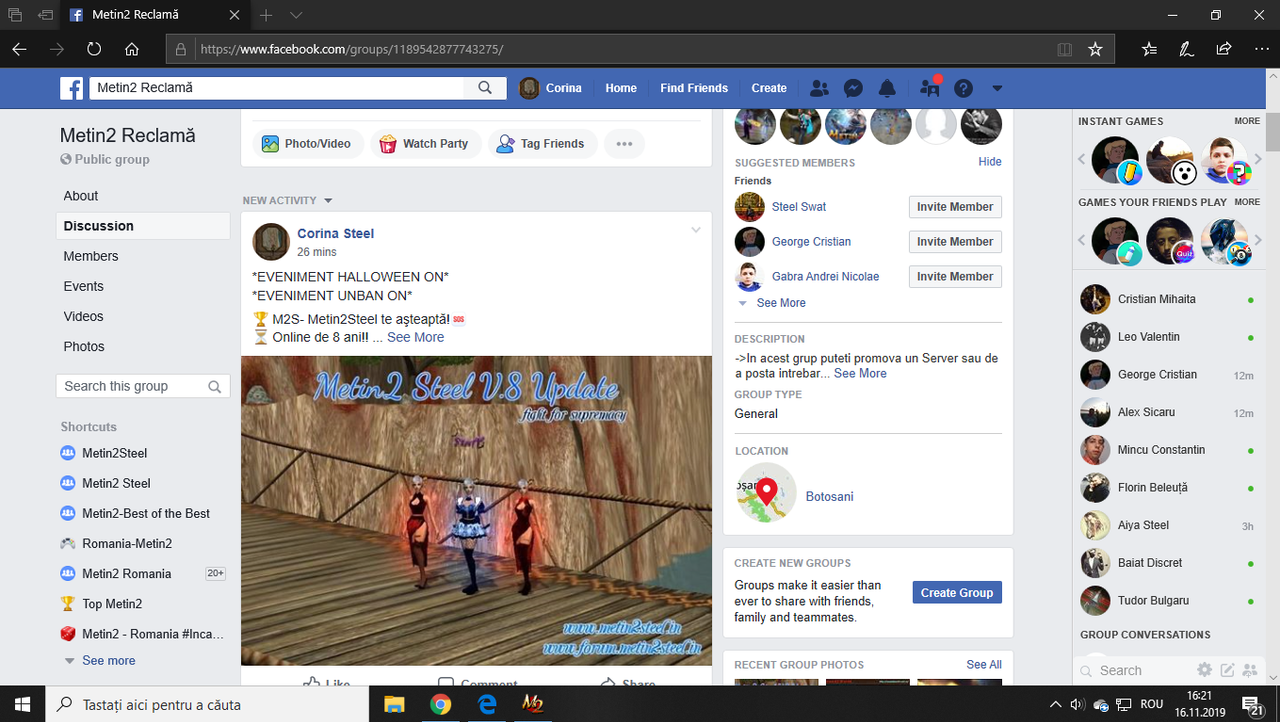Image resolution: width=1280 pixels, height=722 pixels.
Task: Open the New Activity sort dropdown
Action: pyautogui.click(x=287, y=201)
